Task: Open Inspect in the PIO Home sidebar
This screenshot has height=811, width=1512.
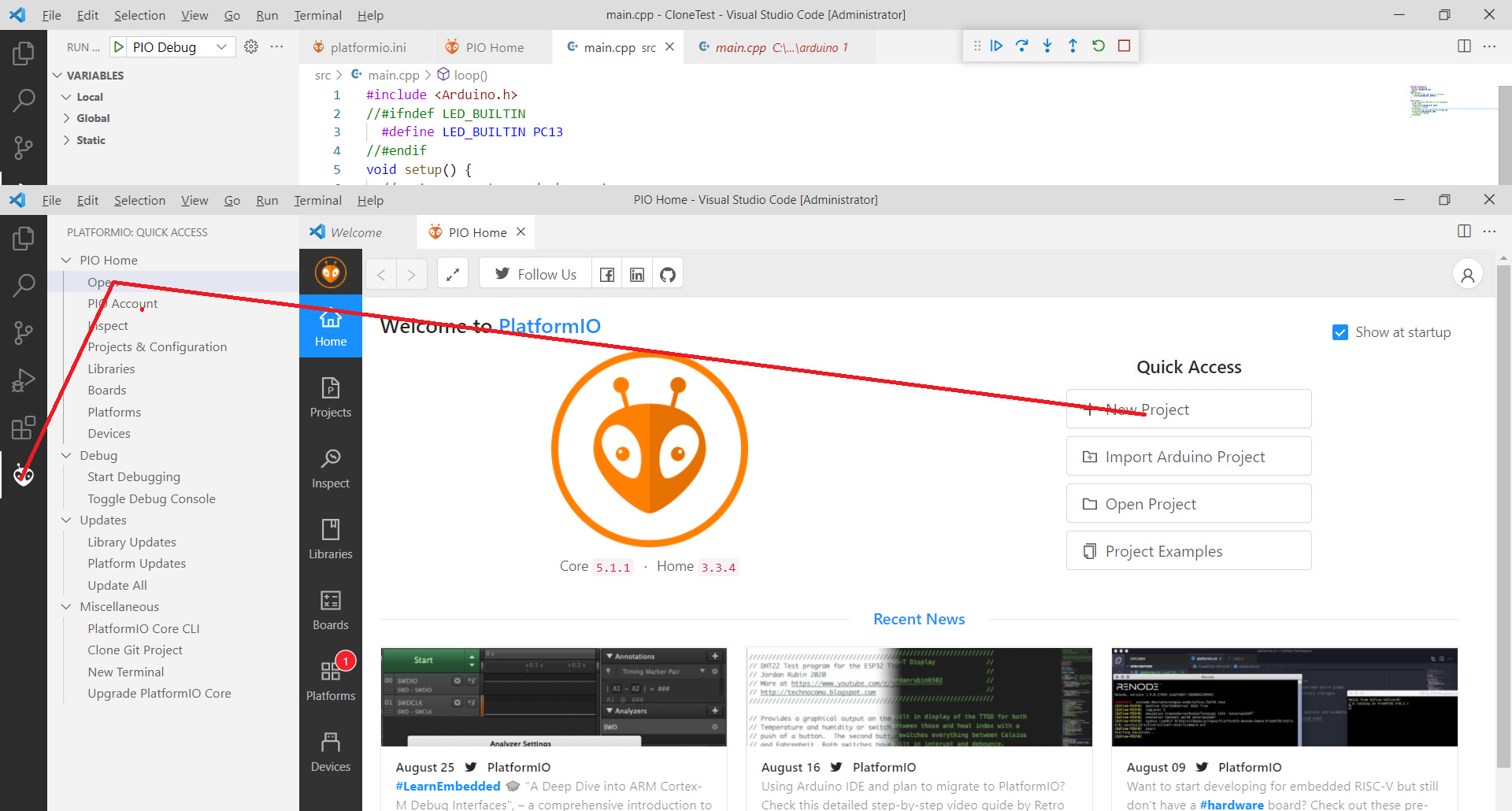Action: pos(331,468)
